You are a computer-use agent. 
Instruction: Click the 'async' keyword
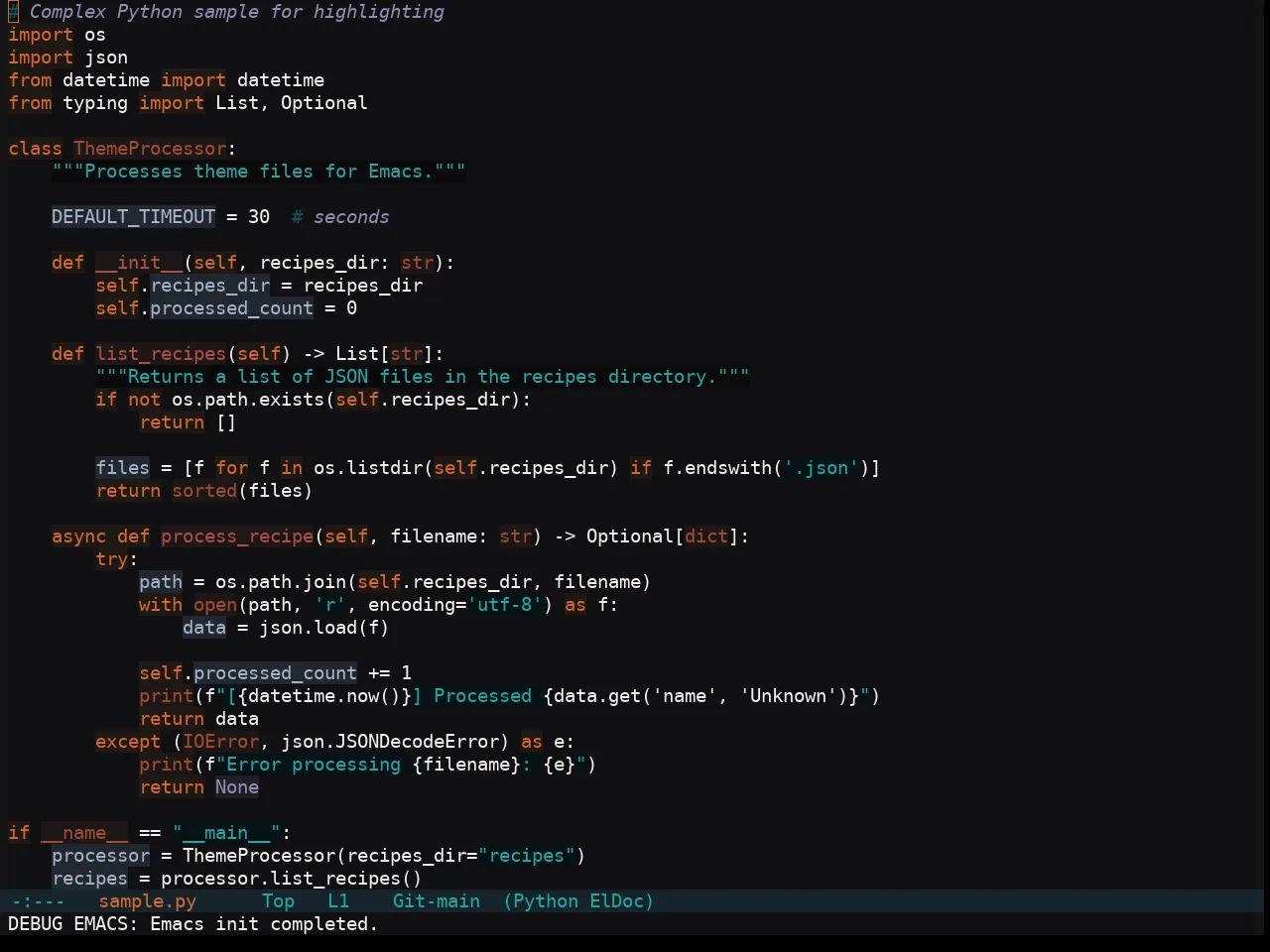pos(78,536)
